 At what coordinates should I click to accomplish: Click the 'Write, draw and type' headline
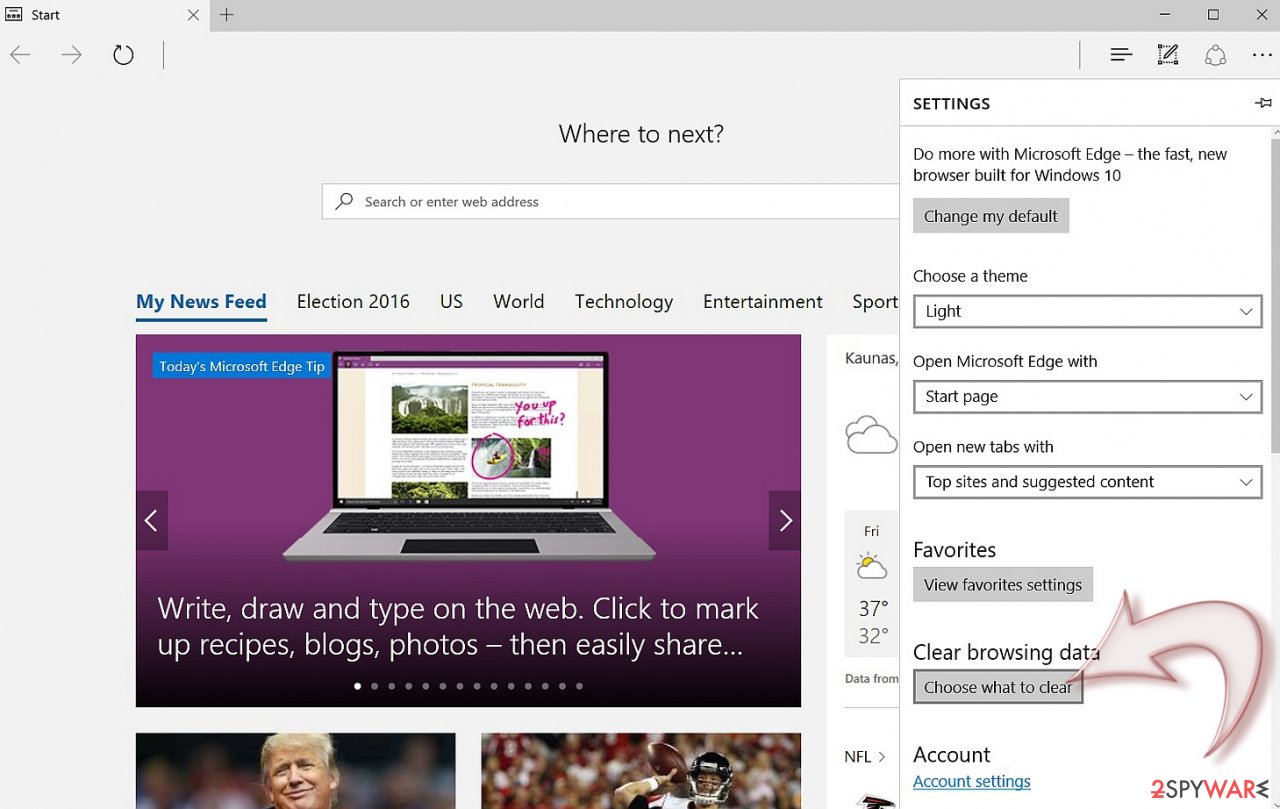[458, 626]
